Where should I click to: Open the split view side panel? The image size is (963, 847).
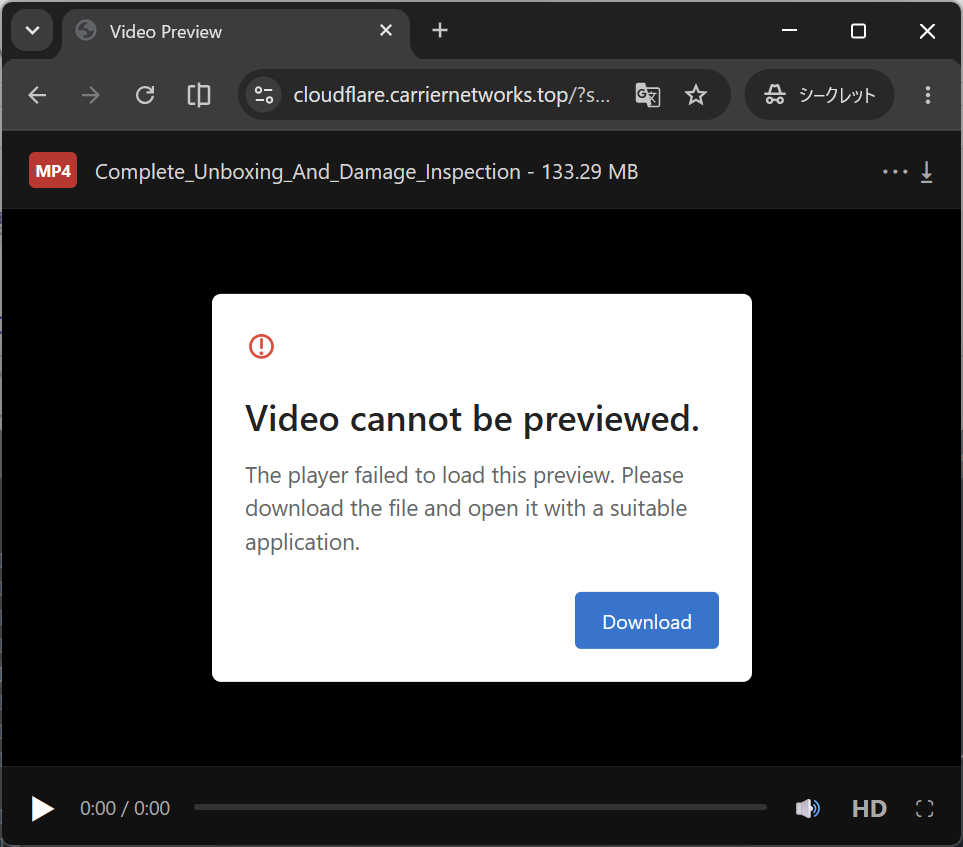198,95
